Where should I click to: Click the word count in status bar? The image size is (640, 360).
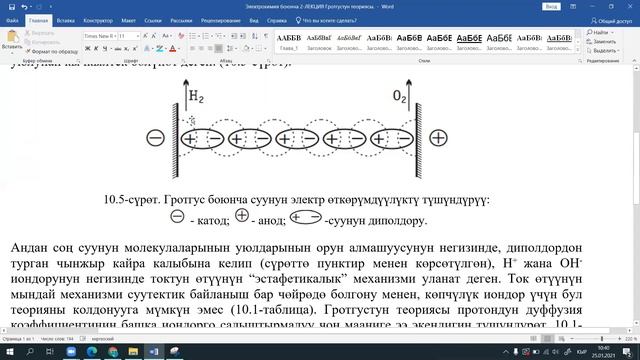pyautogui.click(x=57, y=339)
